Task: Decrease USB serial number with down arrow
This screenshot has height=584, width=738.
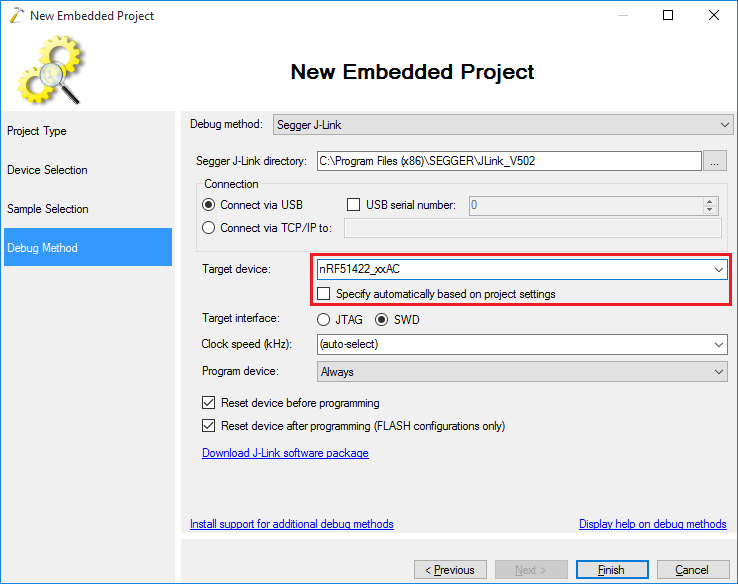Action: pyautogui.click(x=710, y=210)
